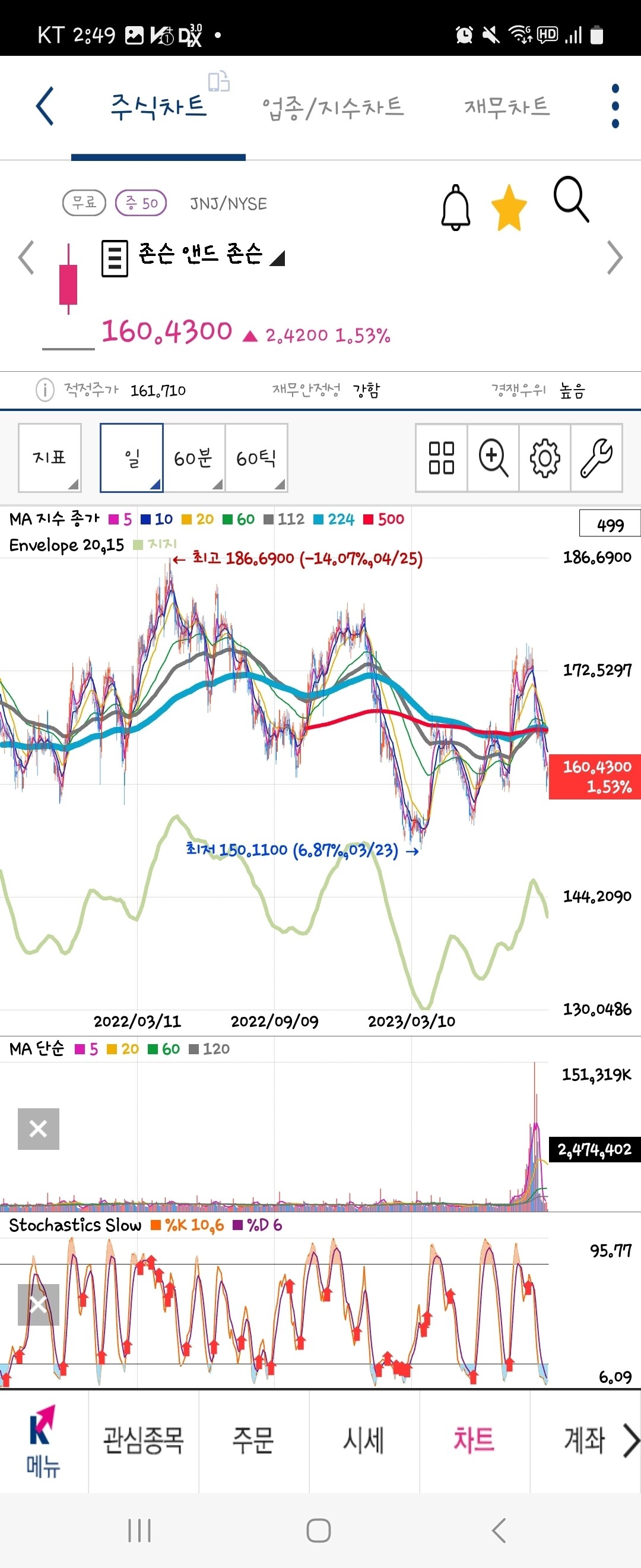
Task: Open the 60틱 tick interval dropdown
Action: tap(256, 458)
